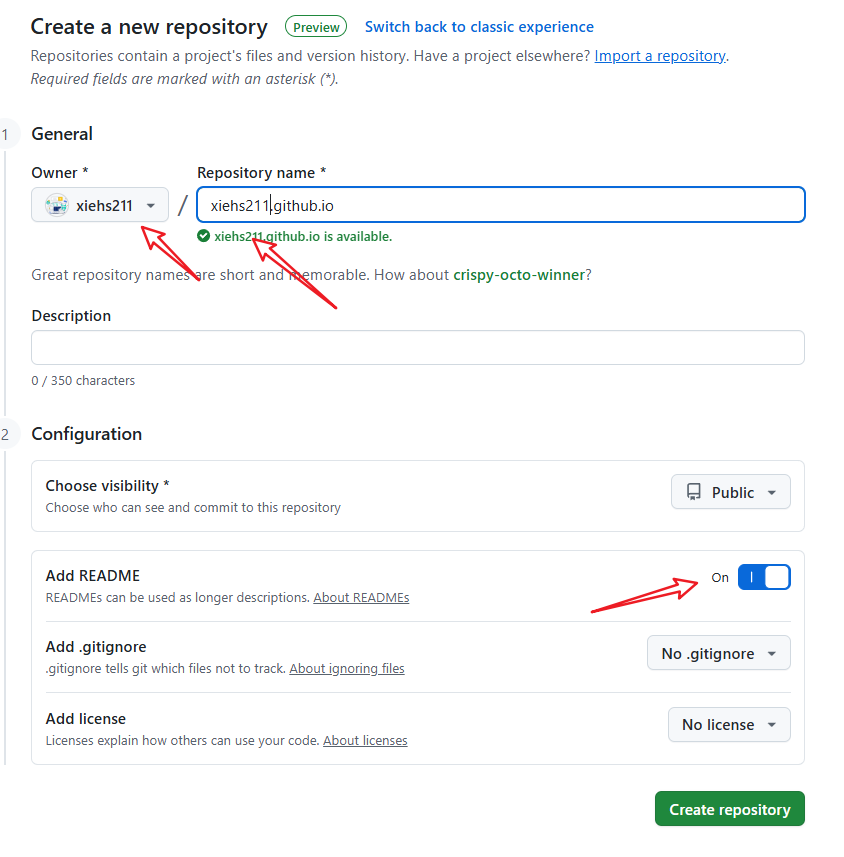Open the About licenses link
Screen dimensions: 844x857
click(365, 741)
